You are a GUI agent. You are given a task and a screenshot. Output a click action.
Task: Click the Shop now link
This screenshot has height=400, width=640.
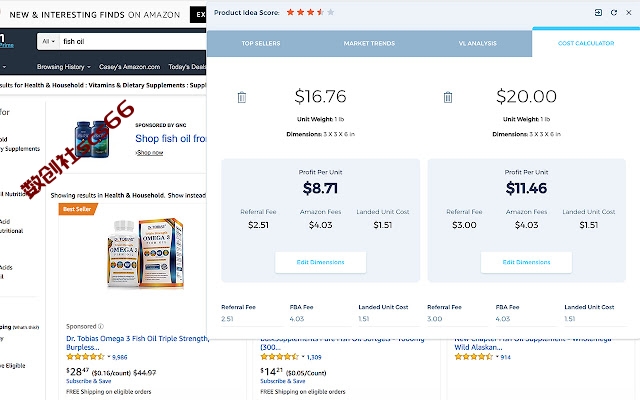(x=150, y=153)
